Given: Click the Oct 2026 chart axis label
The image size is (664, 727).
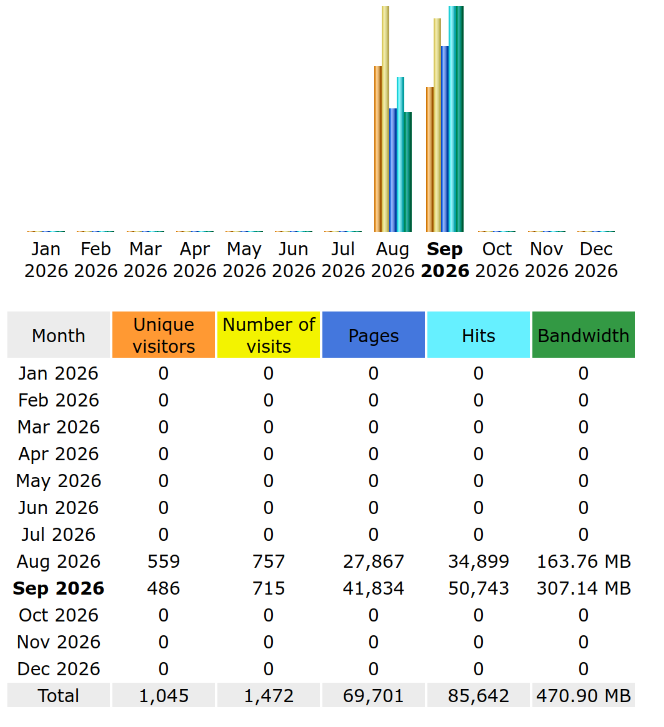Looking at the screenshot, I should click(x=497, y=260).
